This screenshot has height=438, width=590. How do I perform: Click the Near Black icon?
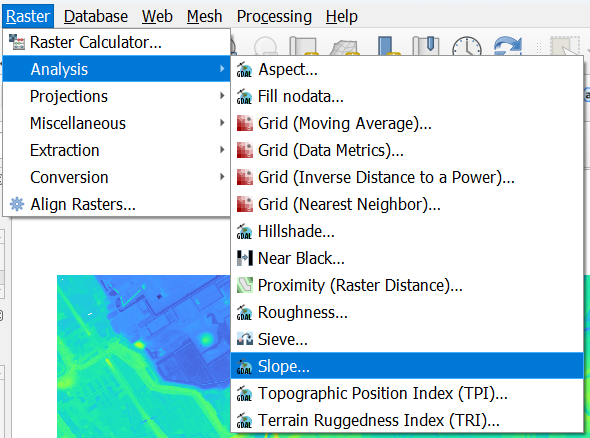coord(245,258)
